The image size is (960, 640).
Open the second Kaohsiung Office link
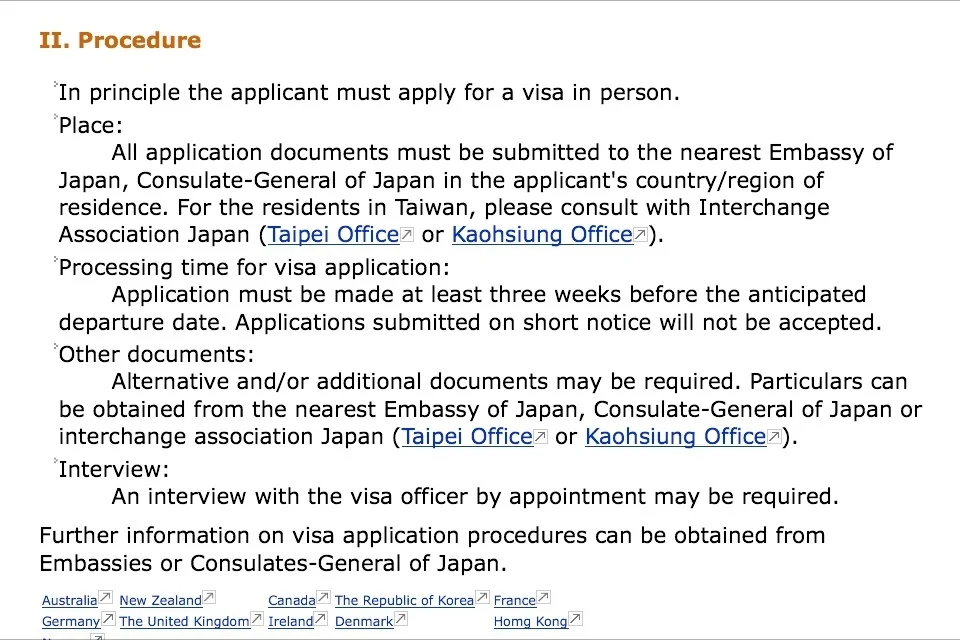[x=676, y=437]
